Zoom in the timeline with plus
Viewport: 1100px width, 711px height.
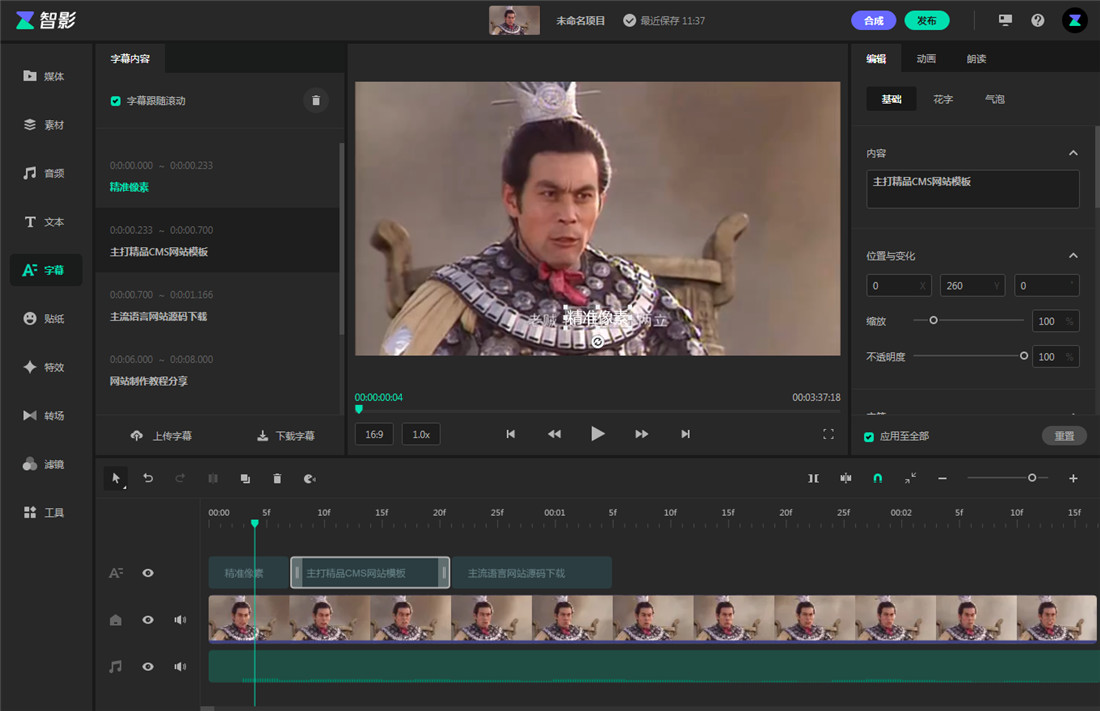(x=1073, y=478)
